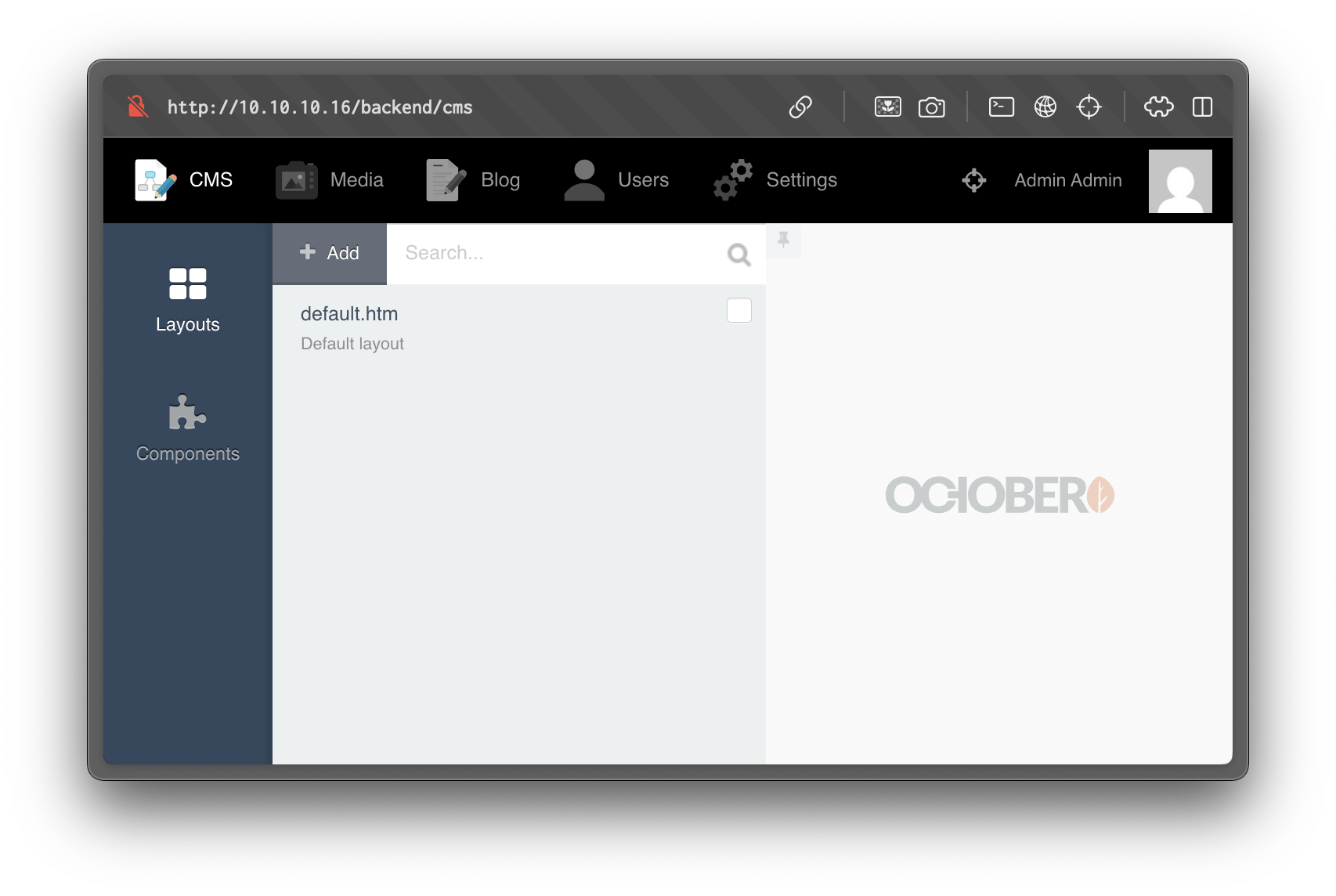The height and width of the screenshot is (896, 1336).
Task: Open the Settings section
Action: [x=775, y=180]
